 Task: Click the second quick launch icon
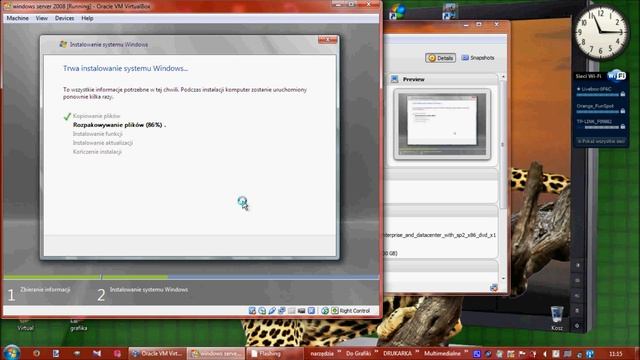coord(56,353)
